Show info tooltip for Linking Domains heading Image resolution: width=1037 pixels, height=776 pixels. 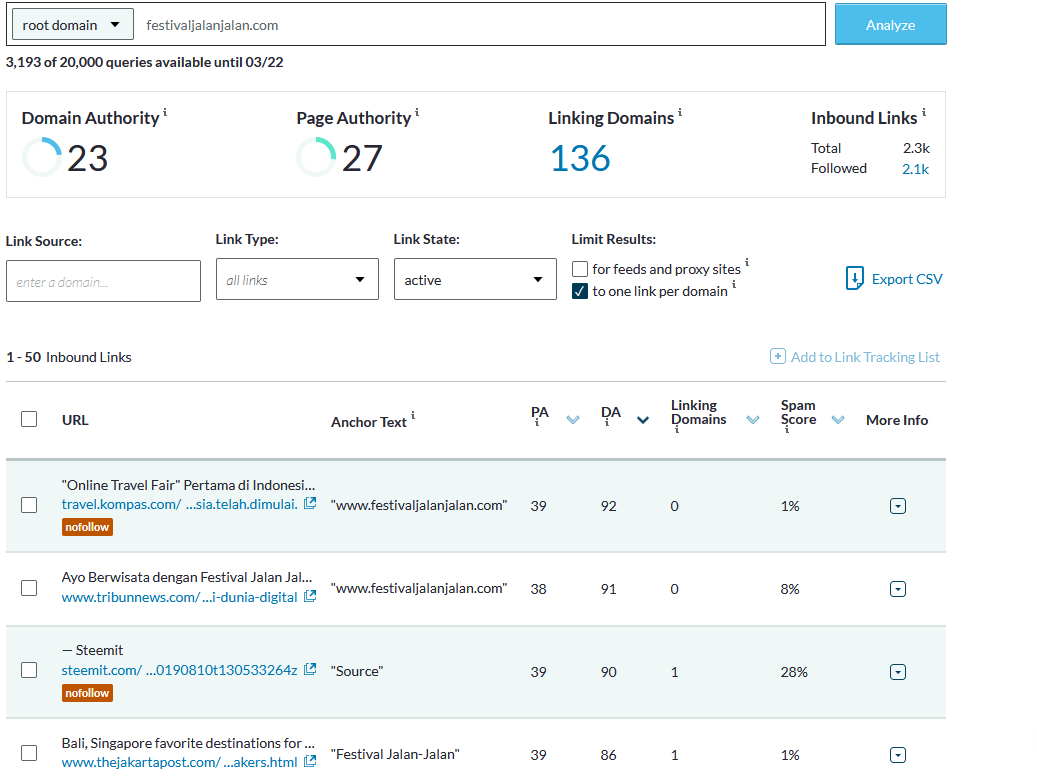(x=680, y=112)
